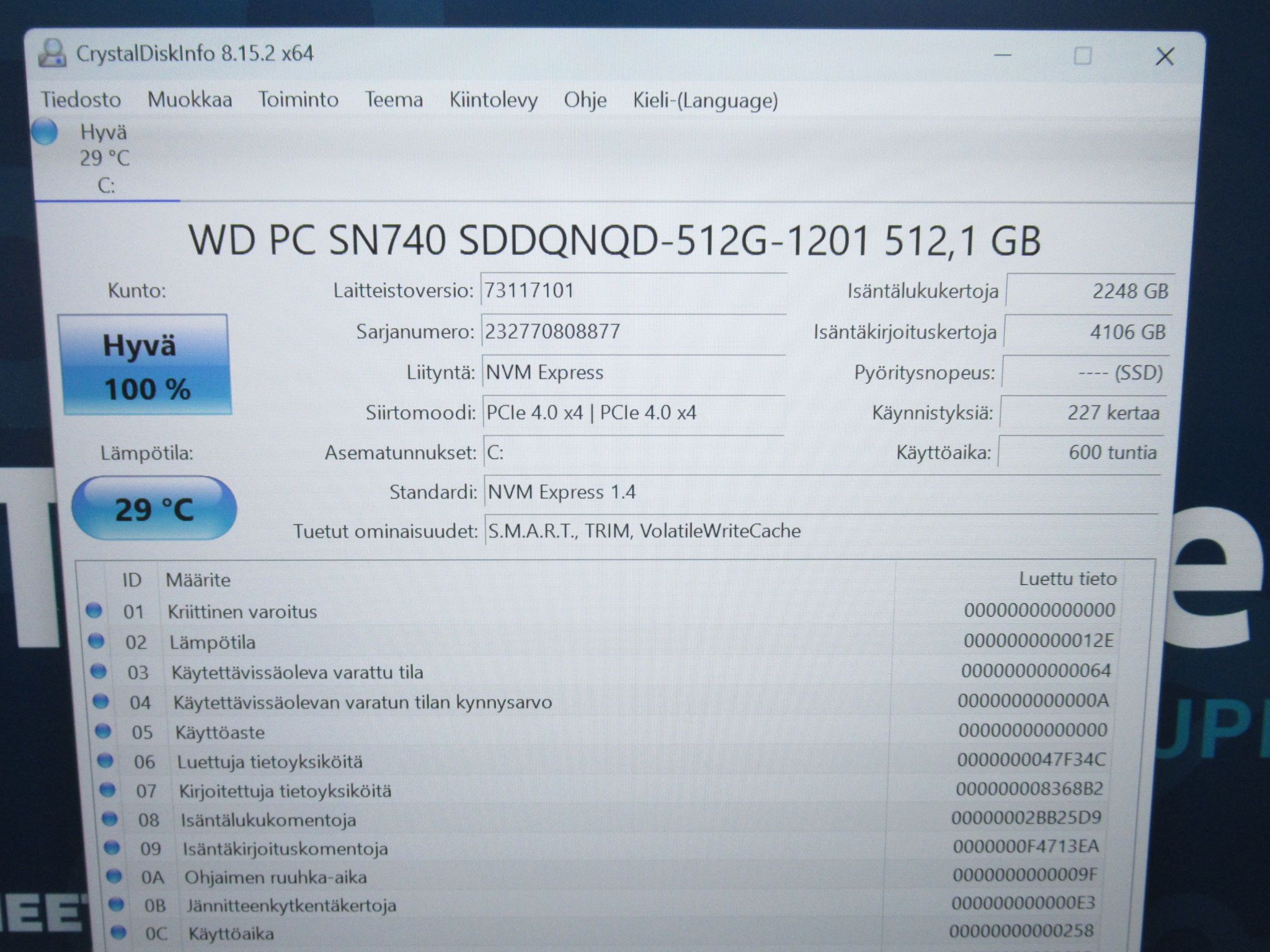Image resolution: width=1270 pixels, height=952 pixels.
Task: Open the Toiminto menu
Action: click(x=298, y=100)
